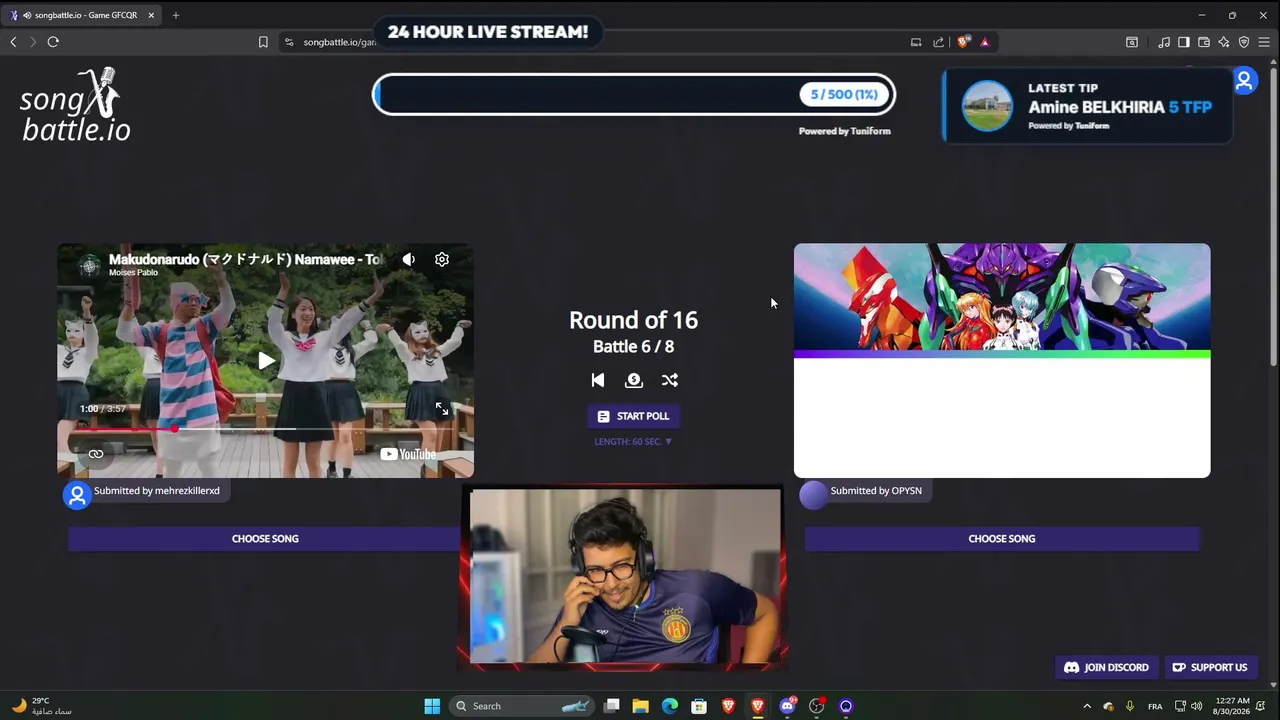Open the Support Us link
The height and width of the screenshot is (720, 1280).
1209,667
